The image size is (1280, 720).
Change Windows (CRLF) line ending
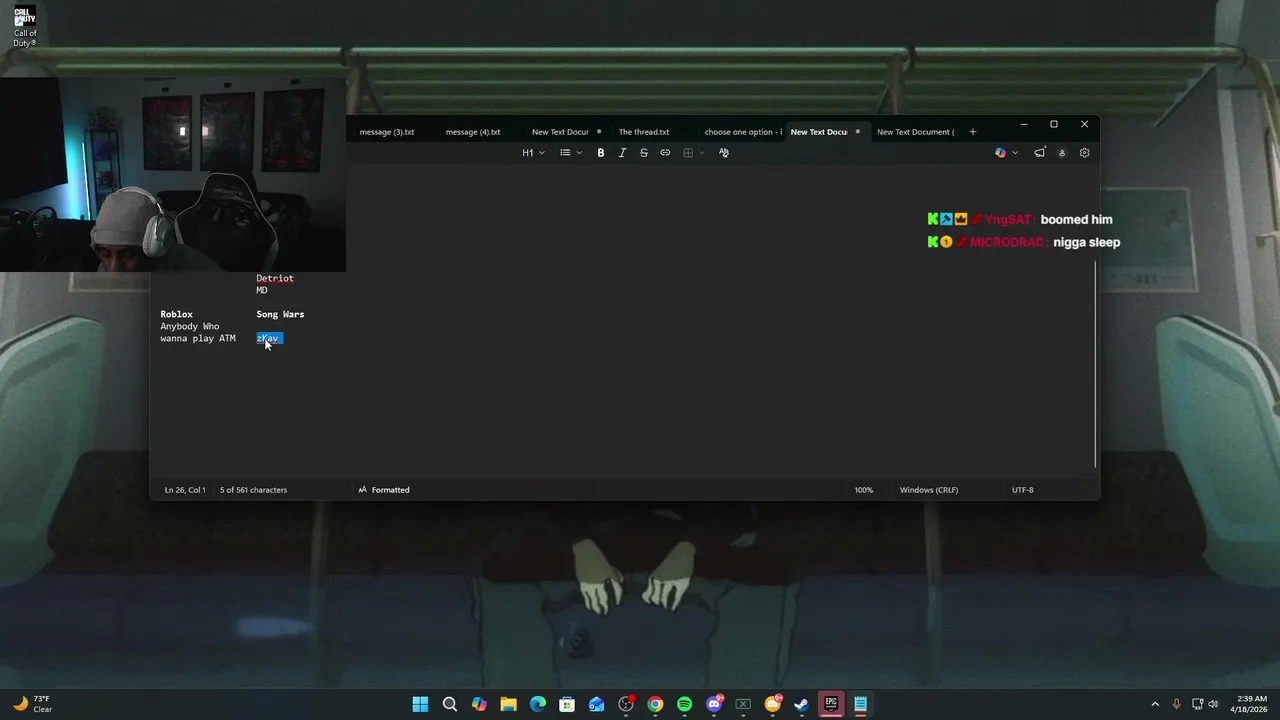tap(929, 490)
